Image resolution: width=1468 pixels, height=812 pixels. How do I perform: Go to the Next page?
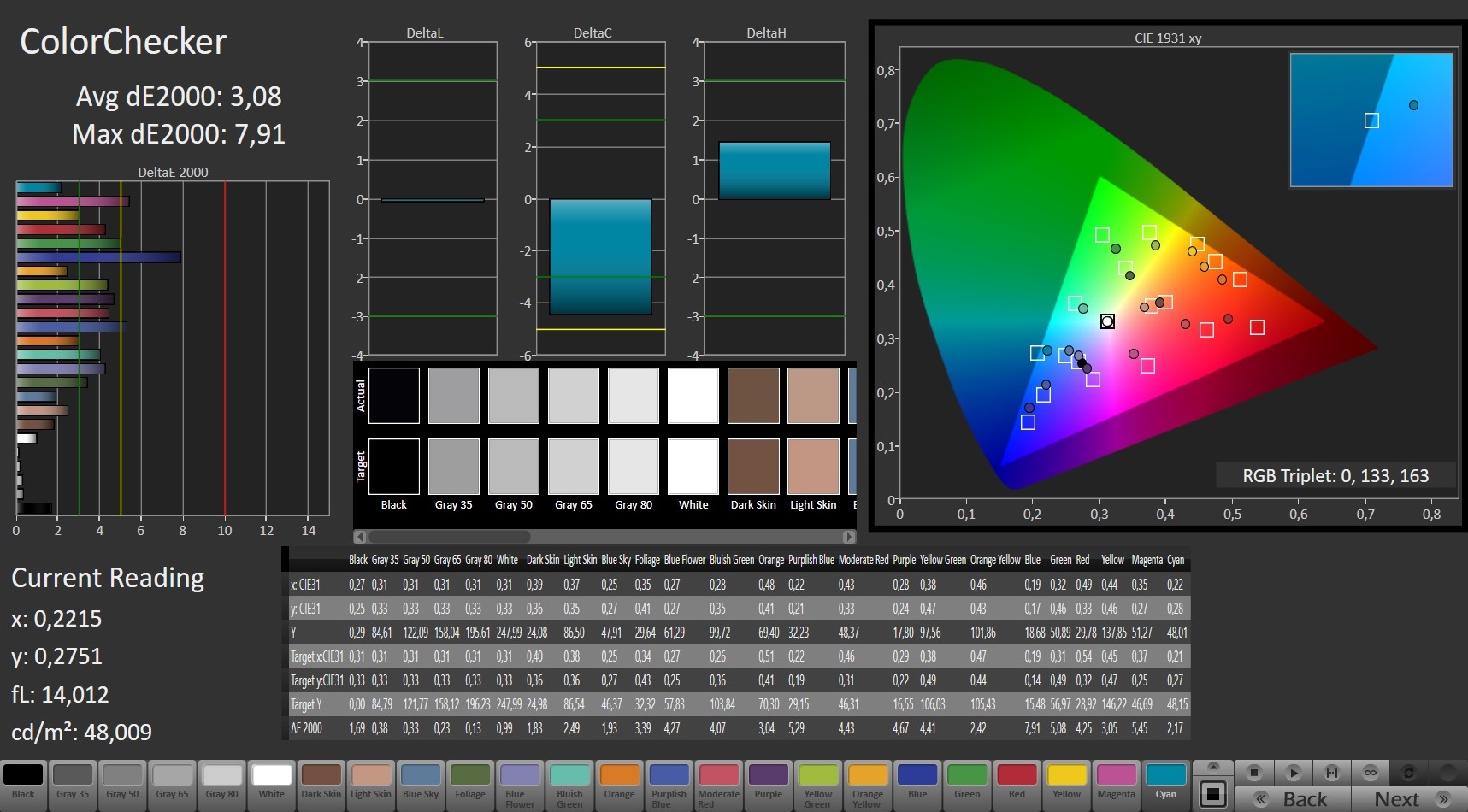tap(1409, 799)
